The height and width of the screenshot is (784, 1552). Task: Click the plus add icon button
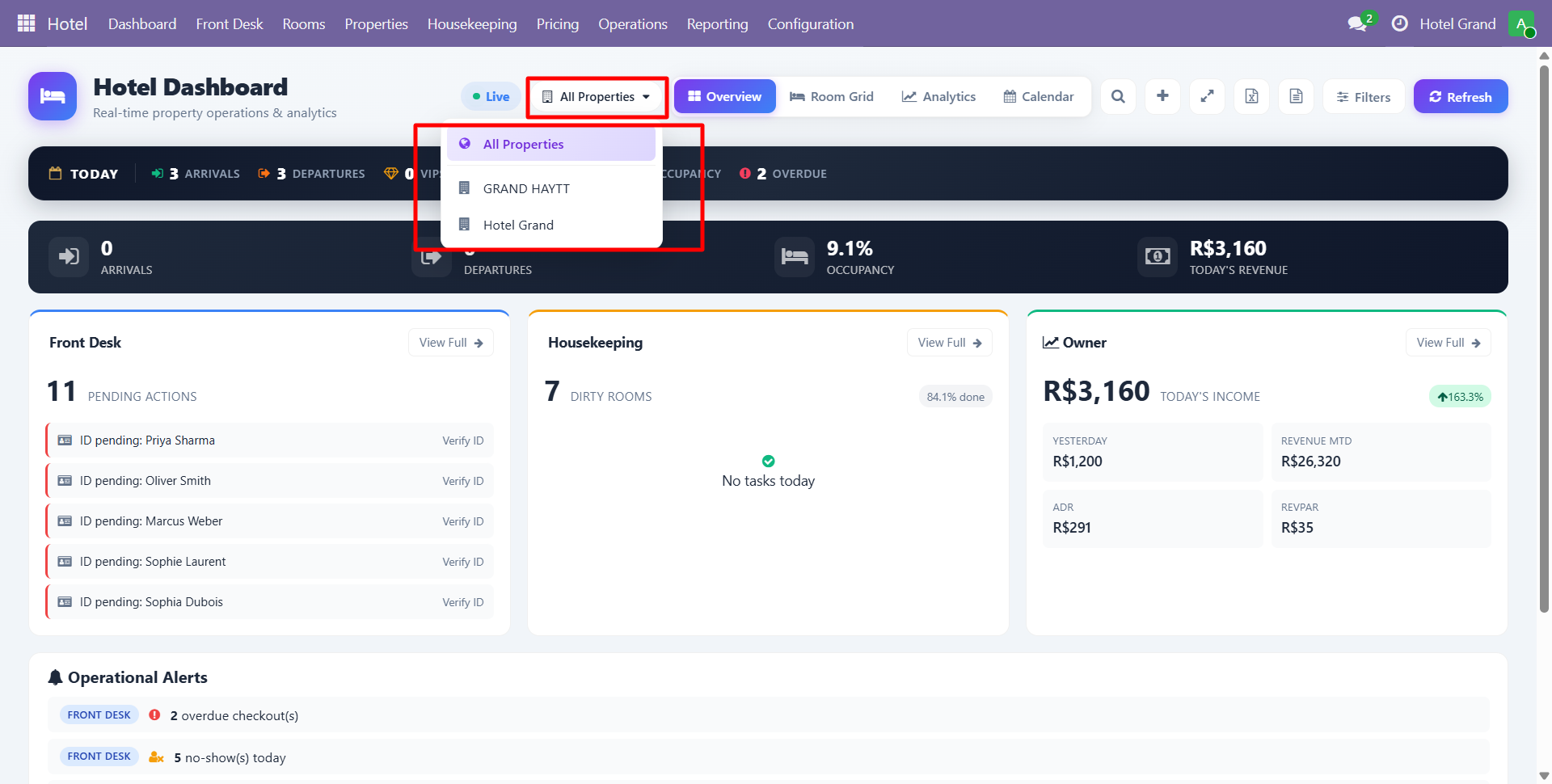point(1162,97)
